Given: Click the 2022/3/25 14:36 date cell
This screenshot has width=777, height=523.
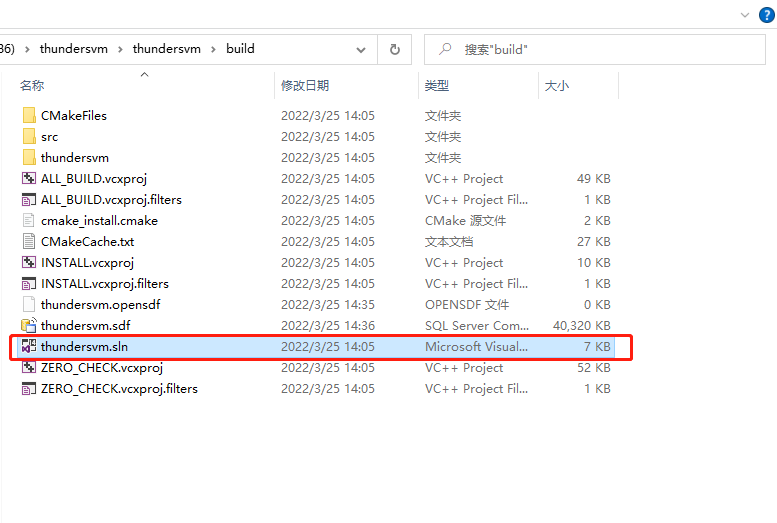Looking at the screenshot, I should 328,326.
